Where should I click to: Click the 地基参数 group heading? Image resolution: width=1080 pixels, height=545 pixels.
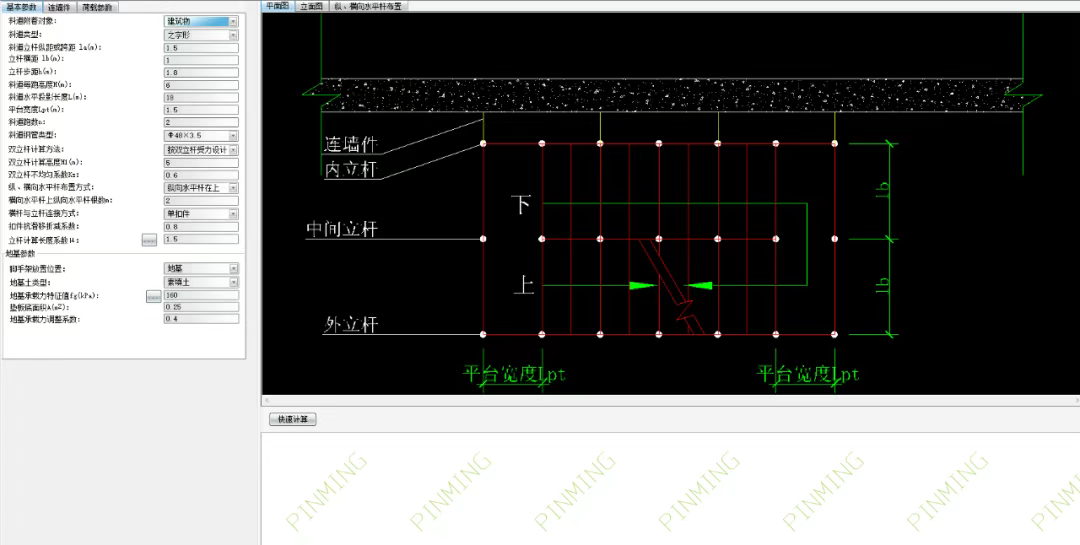pyautogui.click(x=22, y=254)
